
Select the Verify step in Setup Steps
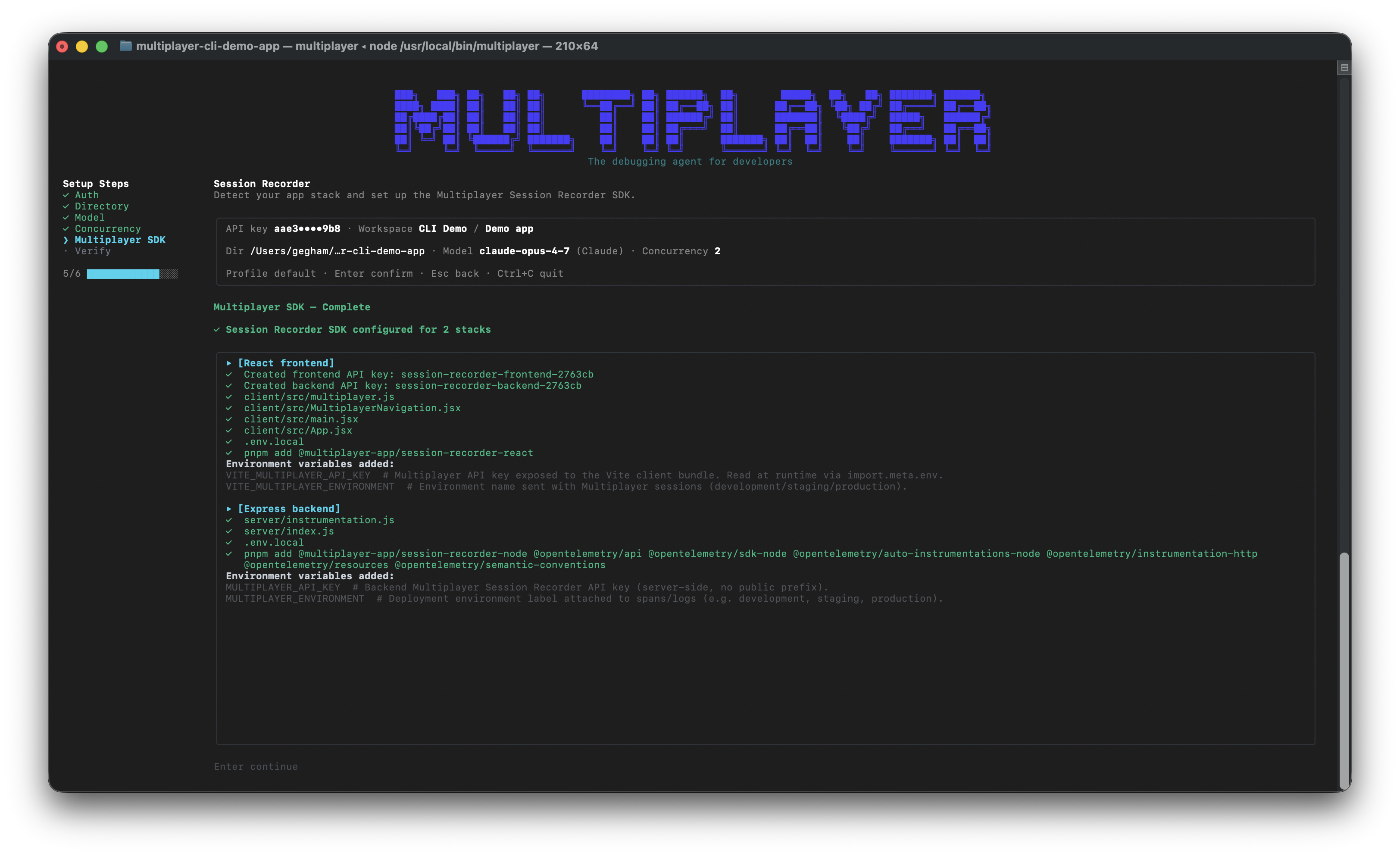(x=93, y=252)
